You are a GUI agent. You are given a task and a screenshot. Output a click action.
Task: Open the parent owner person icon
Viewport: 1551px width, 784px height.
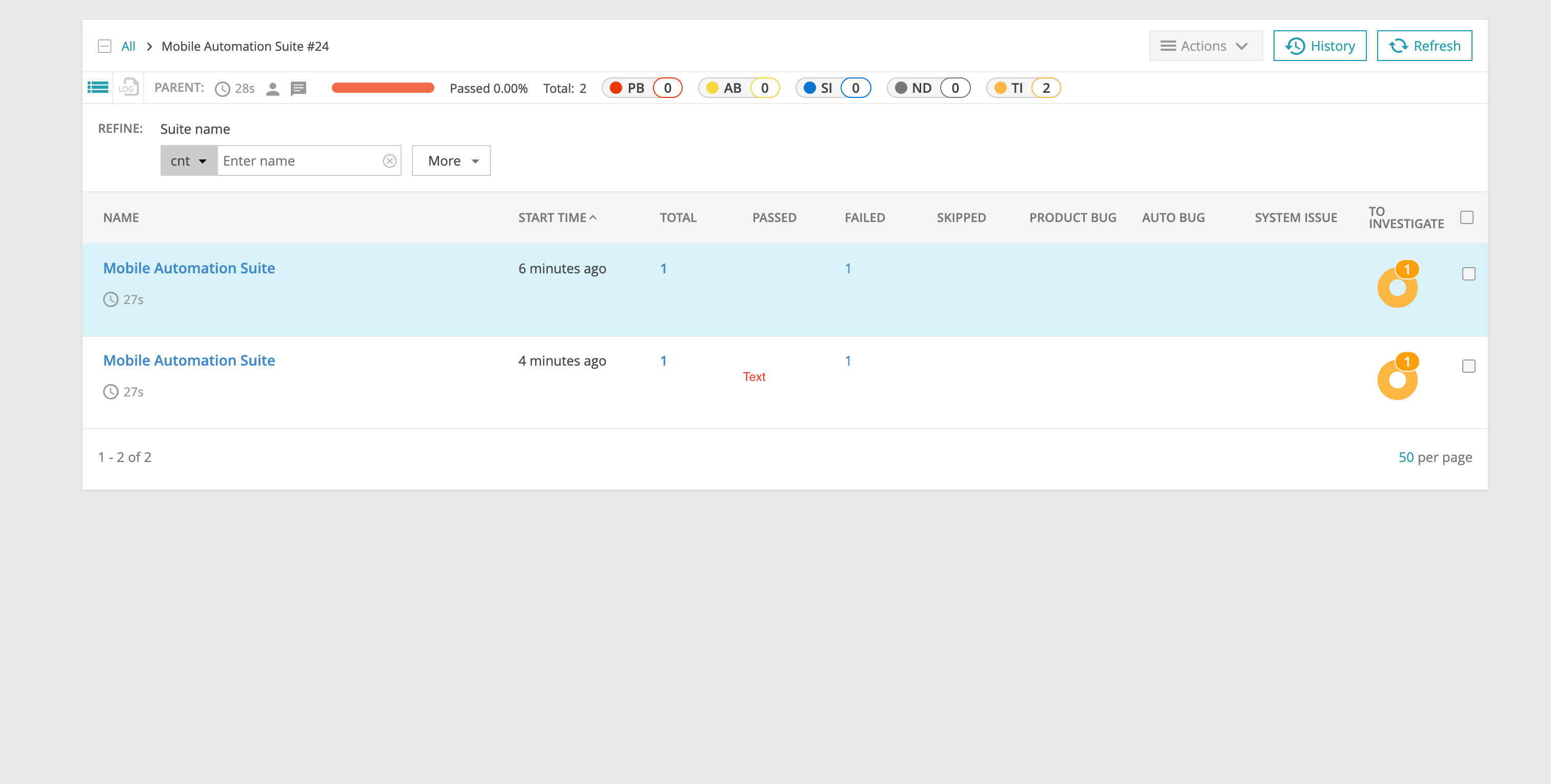pyautogui.click(x=273, y=88)
